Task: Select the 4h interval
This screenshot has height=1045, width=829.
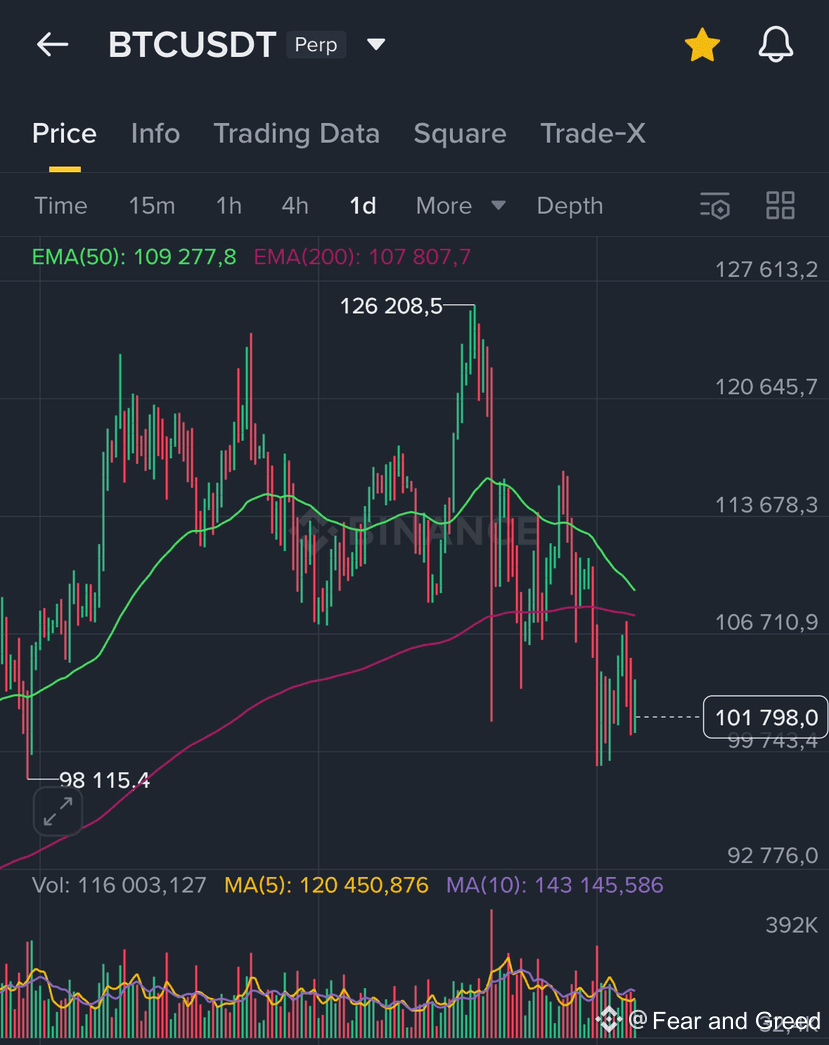Action: pyautogui.click(x=295, y=206)
